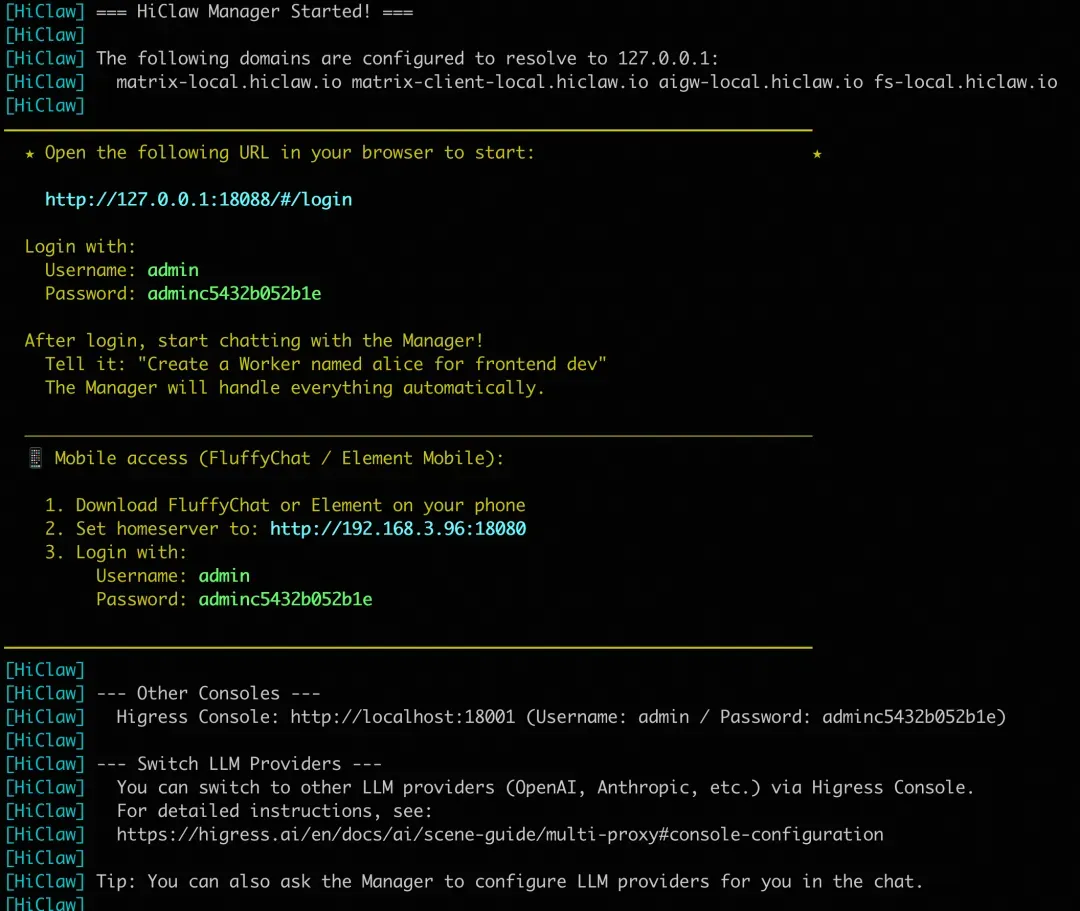Image resolution: width=1080 pixels, height=911 pixels.
Task: Click the 'matrix-client-local.hiclaw.io' domain
Action: click(x=500, y=82)
